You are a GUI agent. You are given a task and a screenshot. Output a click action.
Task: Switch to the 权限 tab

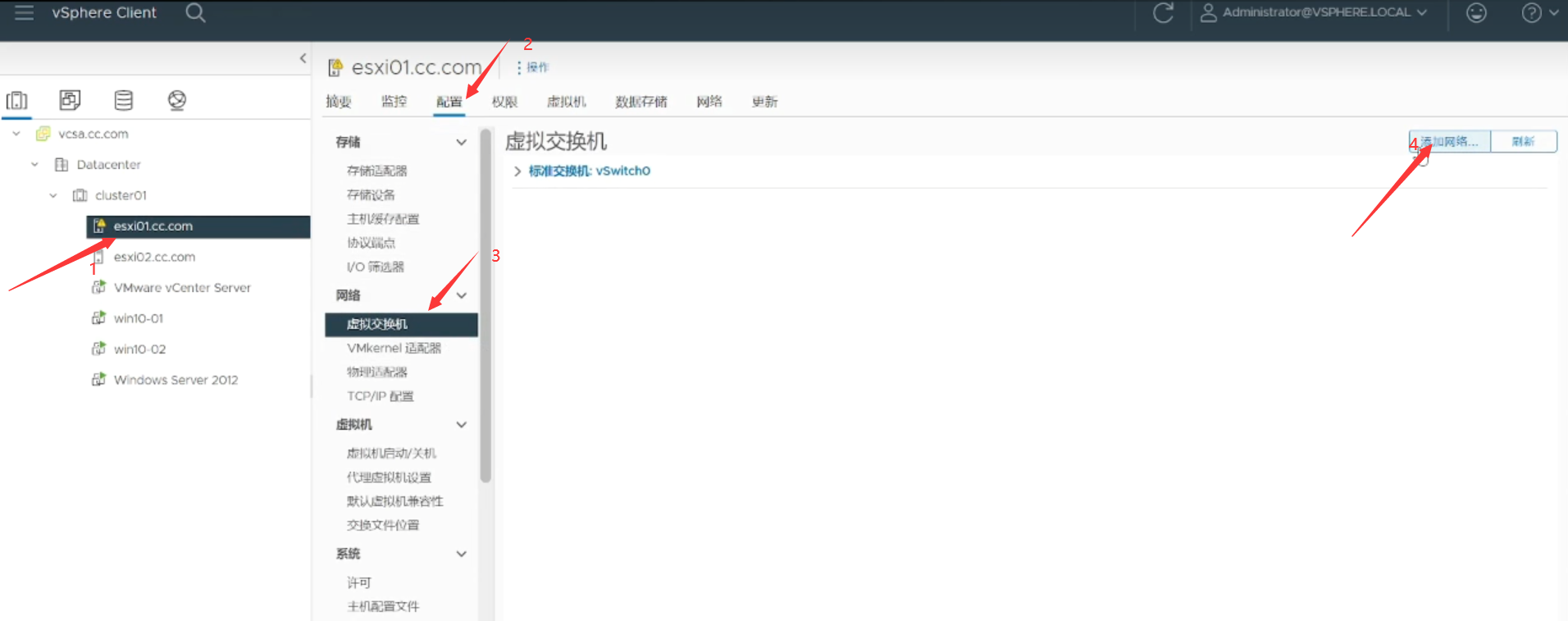[504, 102]
